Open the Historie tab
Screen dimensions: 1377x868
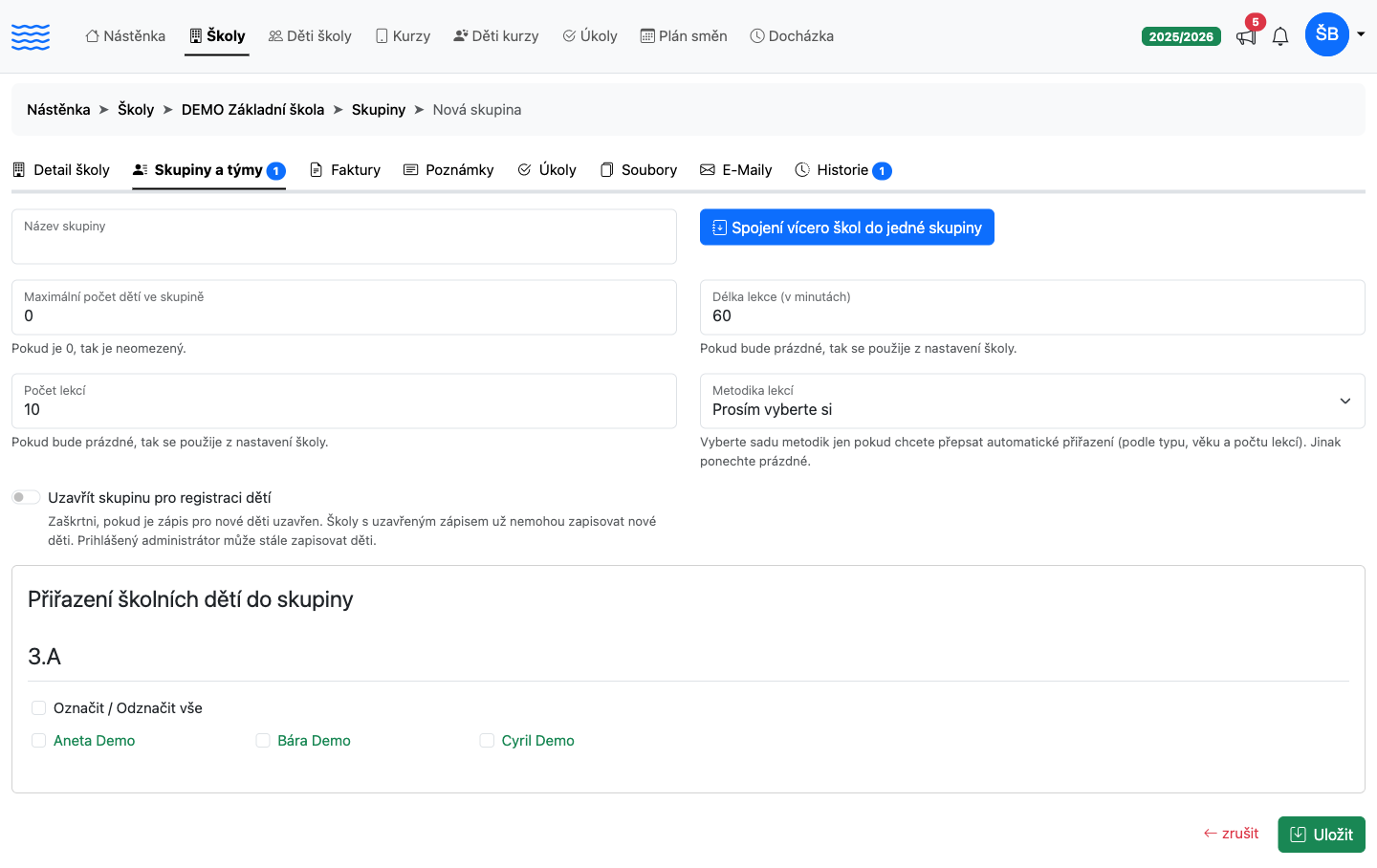tap(842, 170)
